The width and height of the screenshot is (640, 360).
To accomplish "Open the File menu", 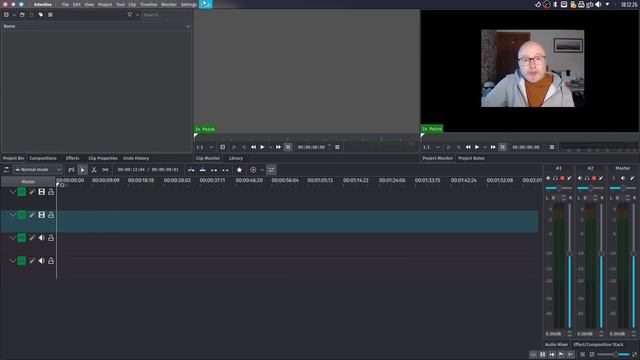I will (x=65, y=4).
